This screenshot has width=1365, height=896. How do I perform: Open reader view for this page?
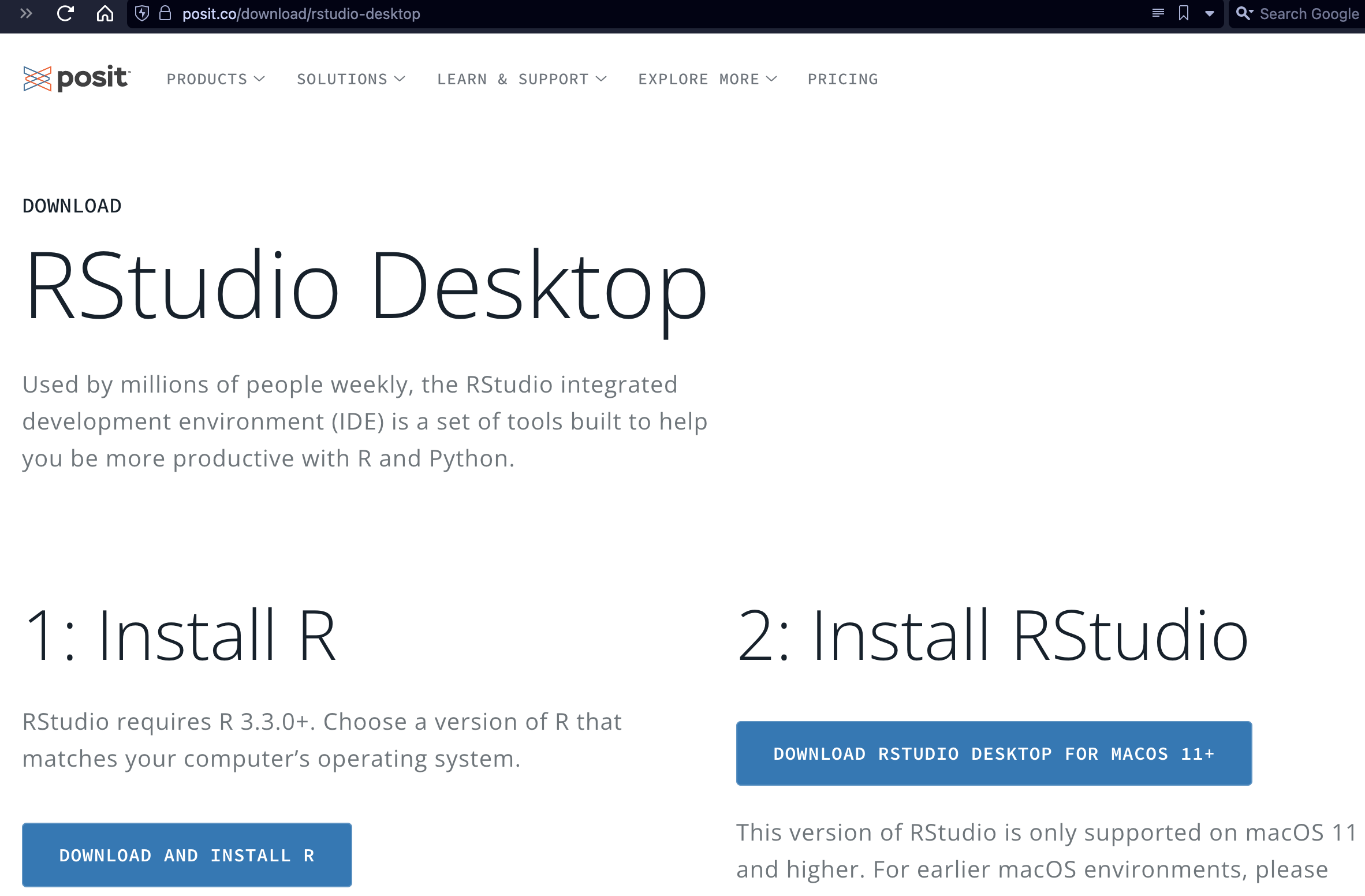tap(1158, 13)
